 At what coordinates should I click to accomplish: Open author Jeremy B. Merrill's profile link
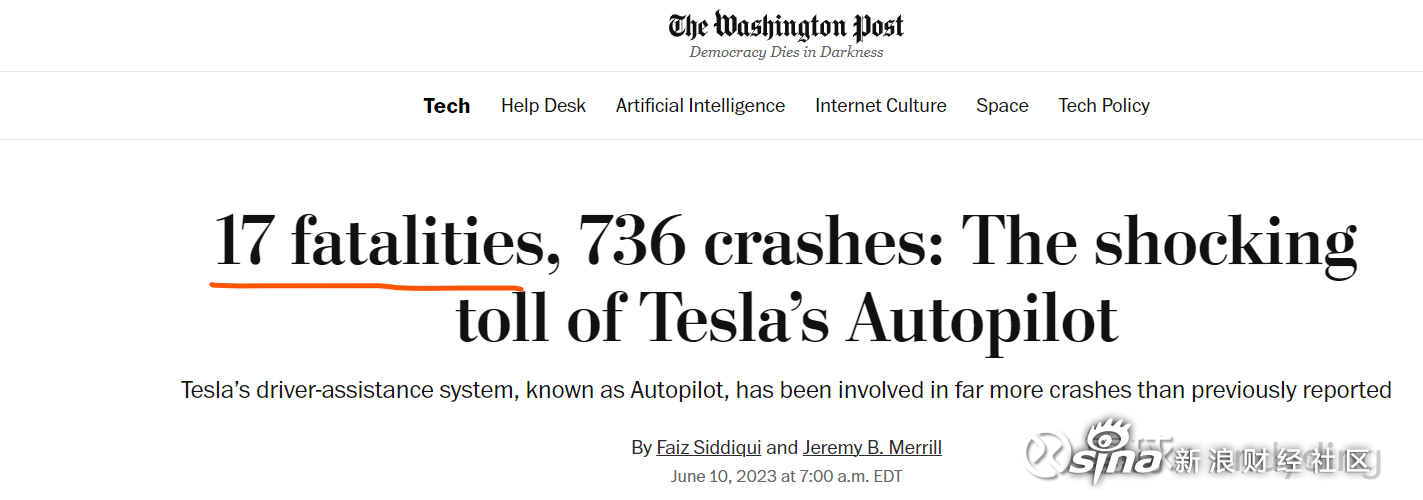(872, 448)
